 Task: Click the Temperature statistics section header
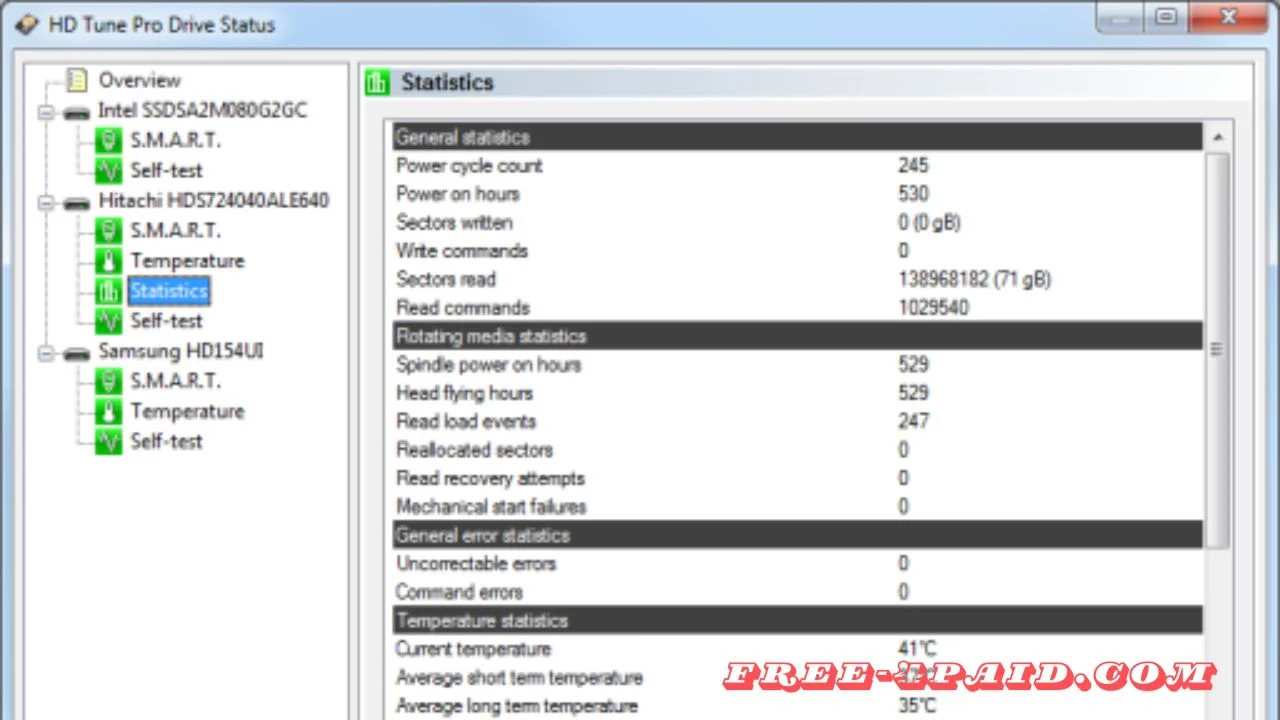tap(798, 620)
